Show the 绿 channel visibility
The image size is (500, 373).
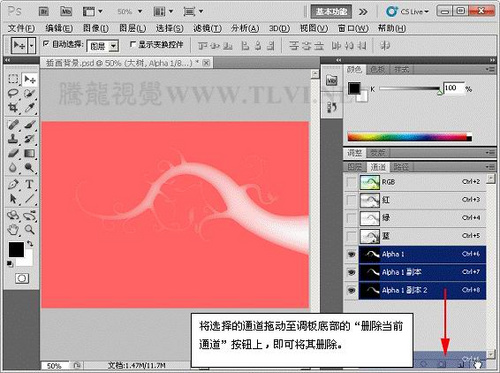(x=351, y=218)
